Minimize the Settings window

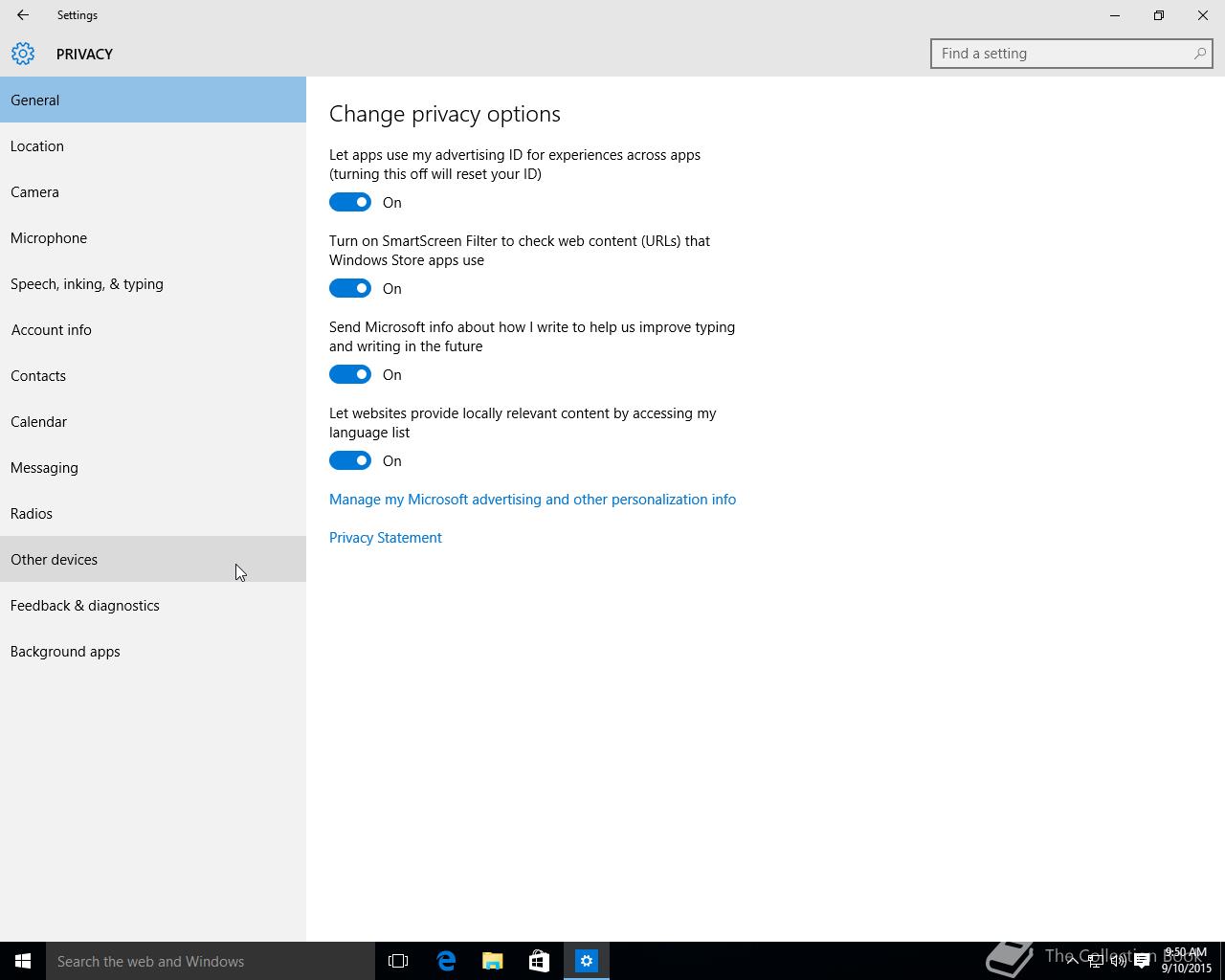[1115, 15]
